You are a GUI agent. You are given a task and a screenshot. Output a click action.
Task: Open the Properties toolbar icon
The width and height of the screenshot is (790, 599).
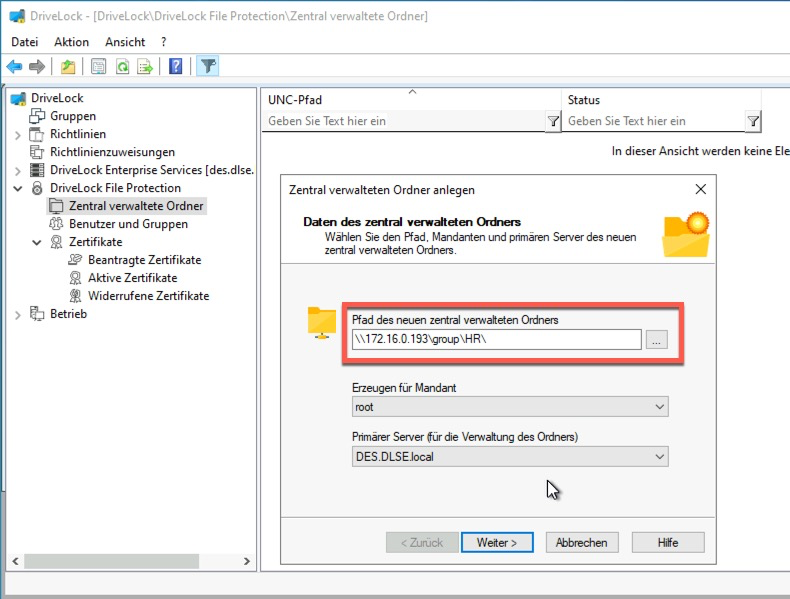click(x=99, y=66)
